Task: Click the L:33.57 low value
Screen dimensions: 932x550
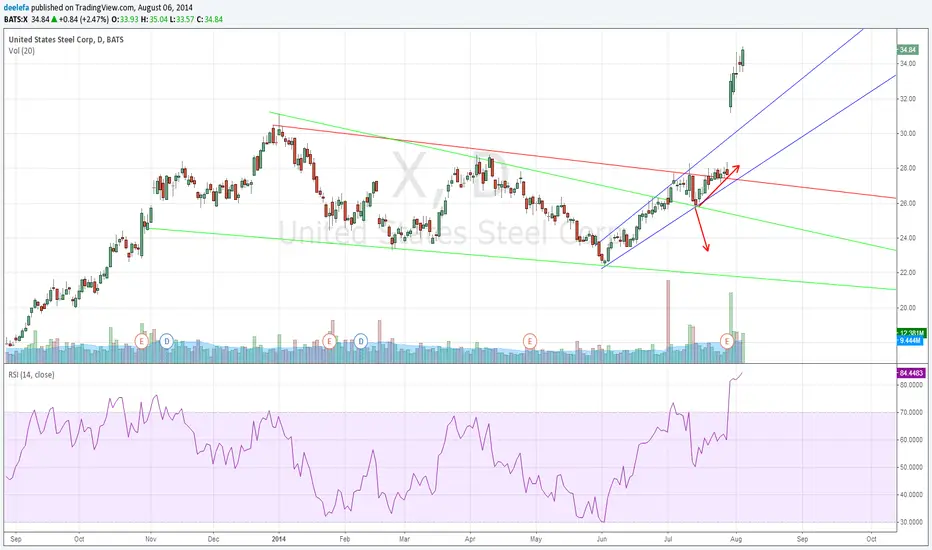Action: click(182, 20)
